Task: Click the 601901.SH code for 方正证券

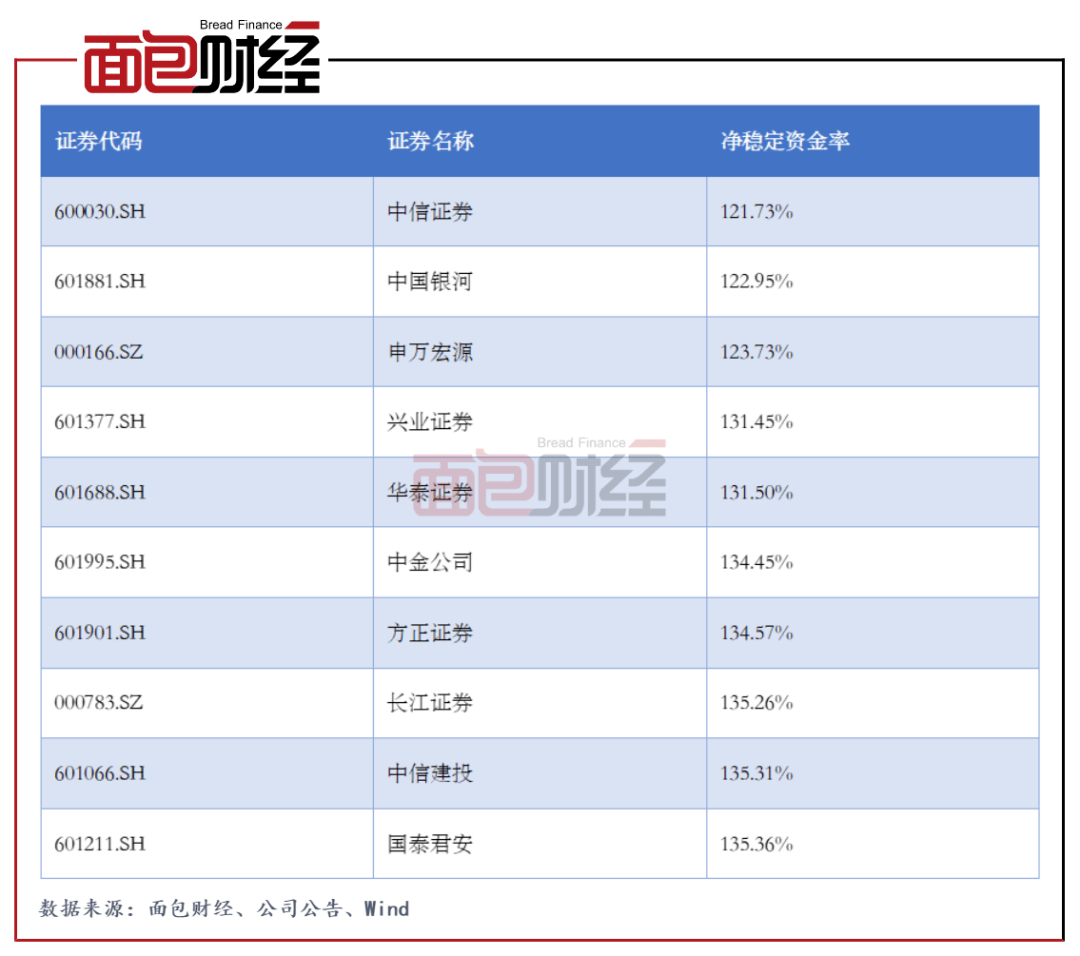Action: [x=101, y=633]
